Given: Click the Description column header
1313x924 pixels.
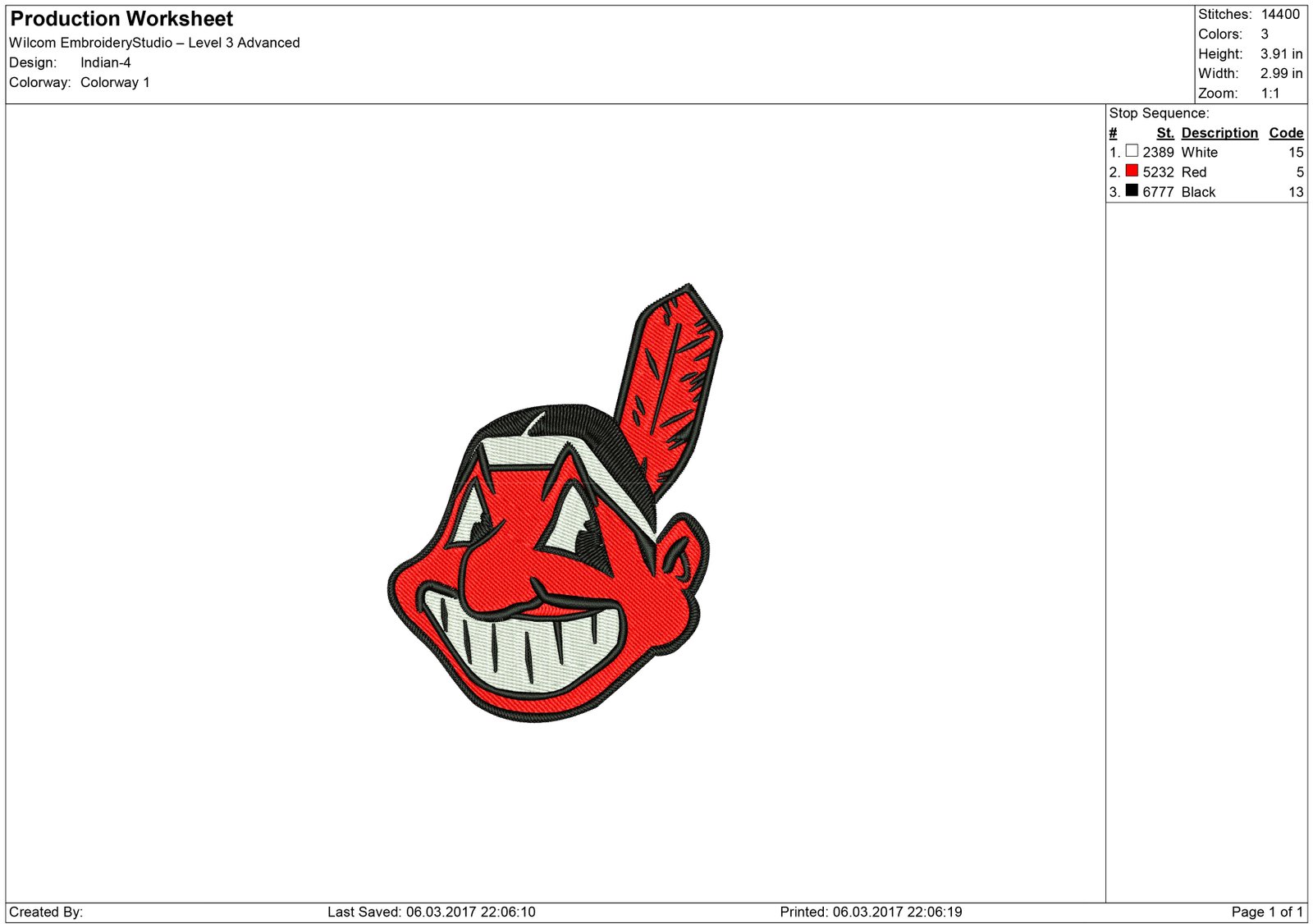Looking at the screenshot, I should [x=1219, y=132].
